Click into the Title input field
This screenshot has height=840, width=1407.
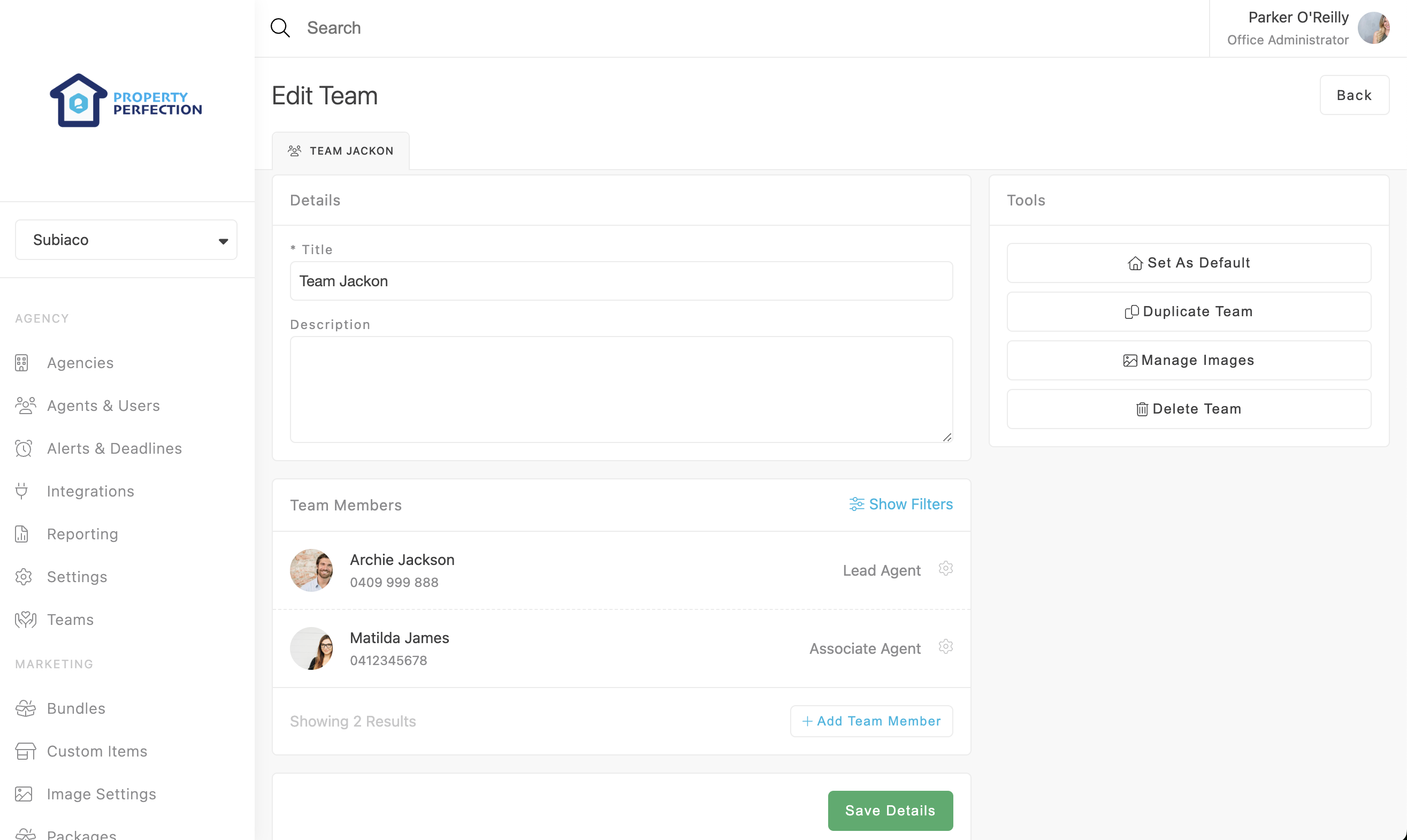point(621,281)
